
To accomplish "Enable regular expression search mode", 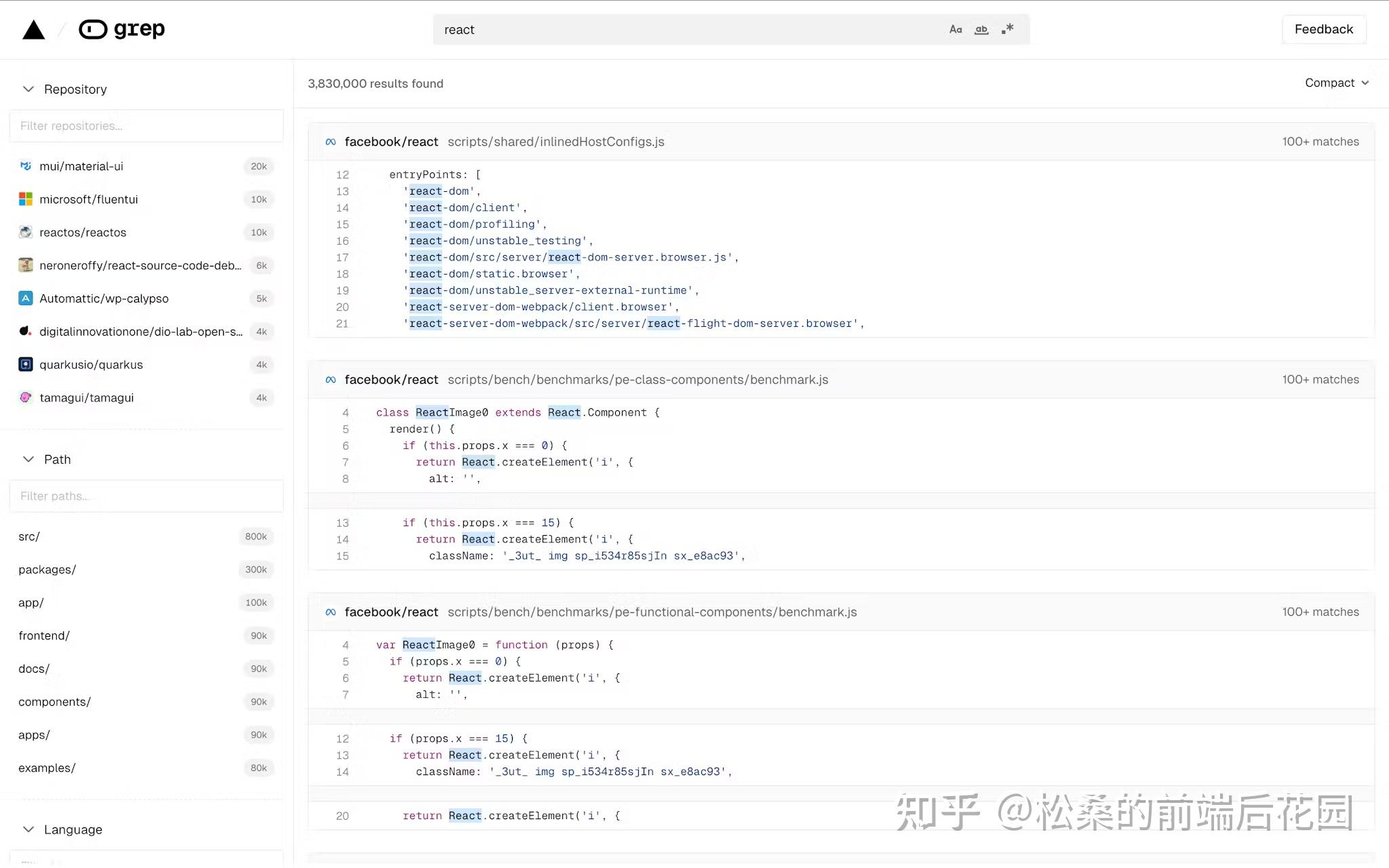I will 1007,29.
